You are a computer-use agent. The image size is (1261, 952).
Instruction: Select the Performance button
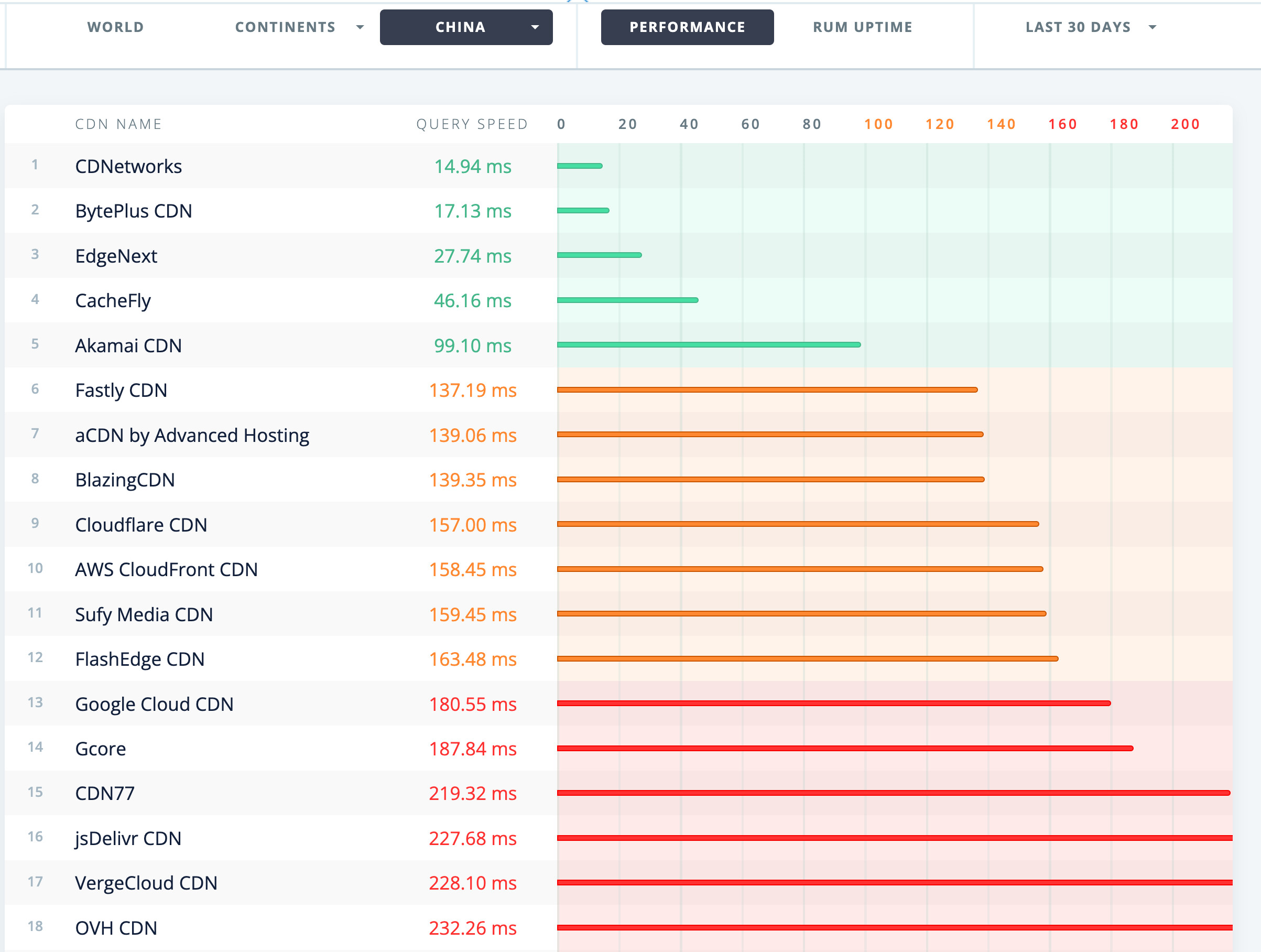(687, 27)
